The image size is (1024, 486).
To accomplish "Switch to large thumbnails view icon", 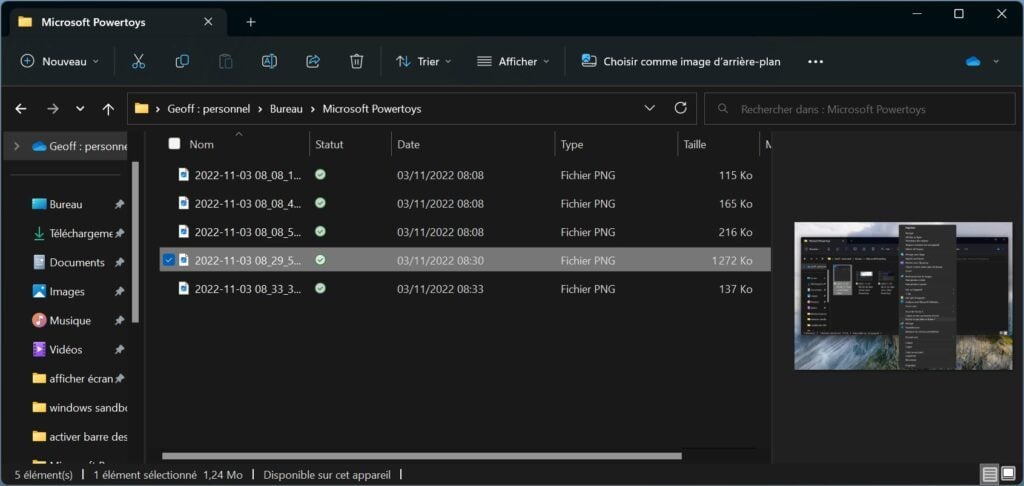I will 1008,474.
